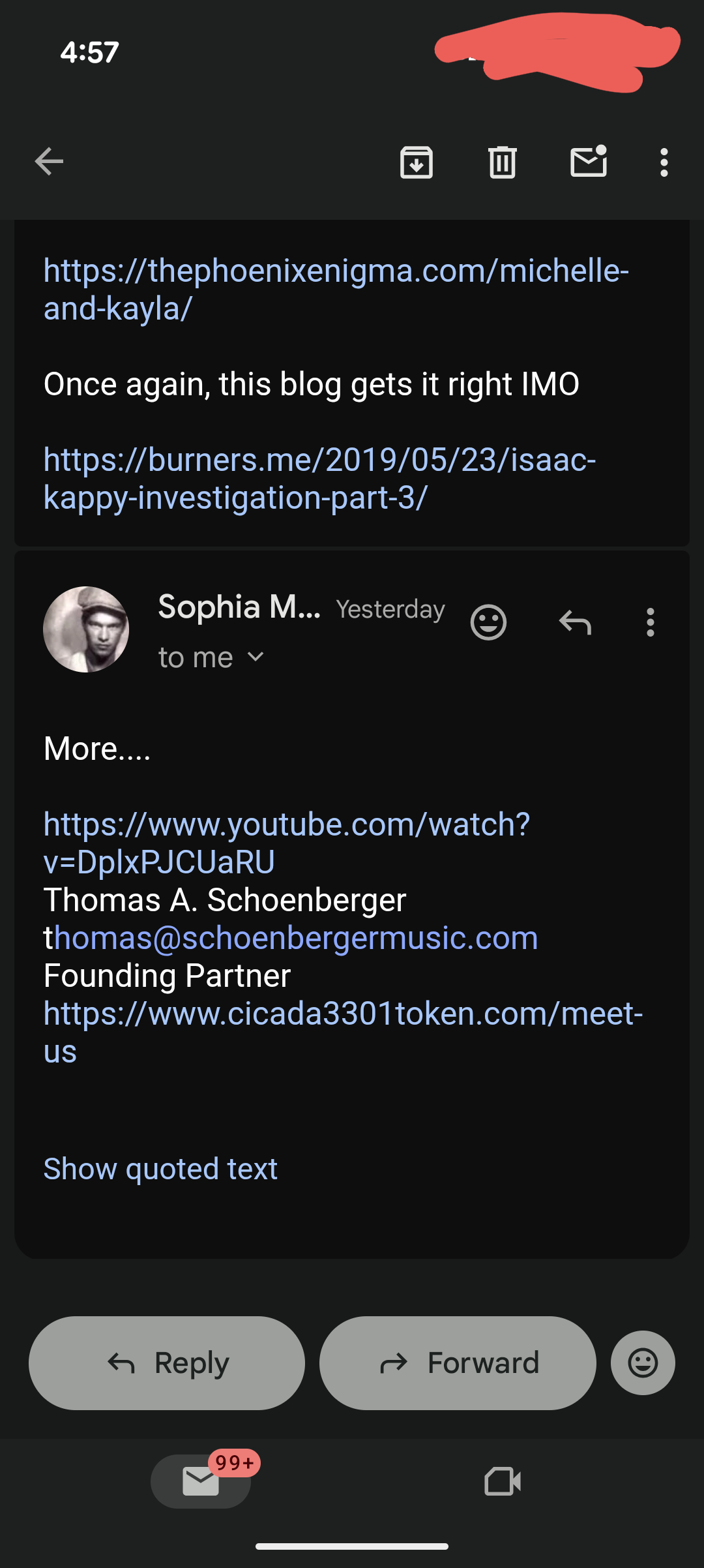
Task: Open the top toolbar overflow menu
Action: 664,162
